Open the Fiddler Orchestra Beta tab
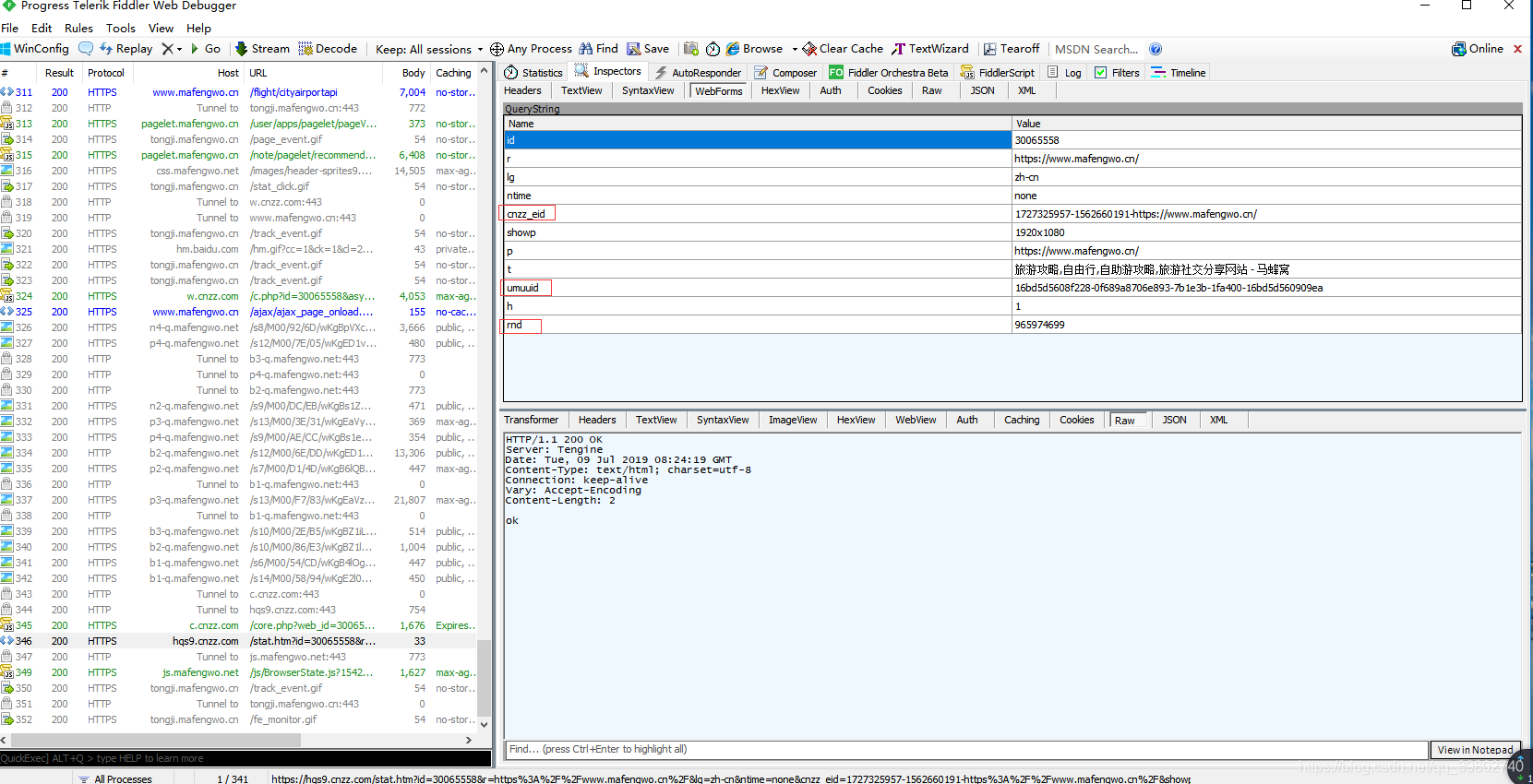The image size is (1533, 784). (x=888, y=72)
